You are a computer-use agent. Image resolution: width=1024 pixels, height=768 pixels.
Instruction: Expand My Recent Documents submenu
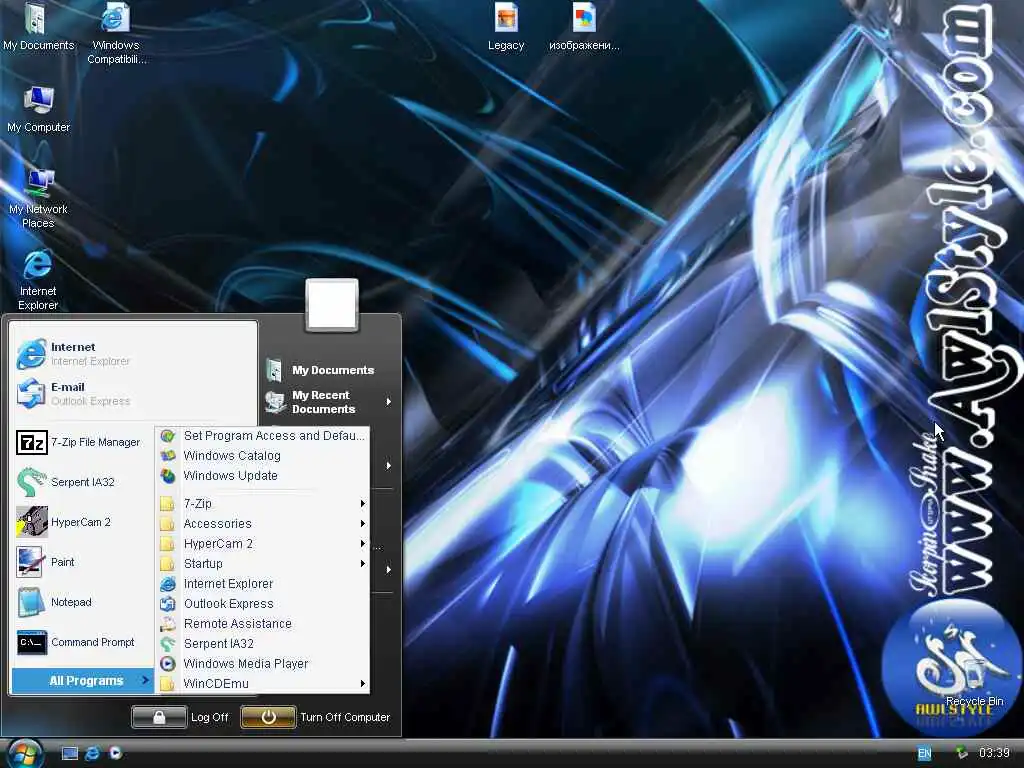click(329, 402)
